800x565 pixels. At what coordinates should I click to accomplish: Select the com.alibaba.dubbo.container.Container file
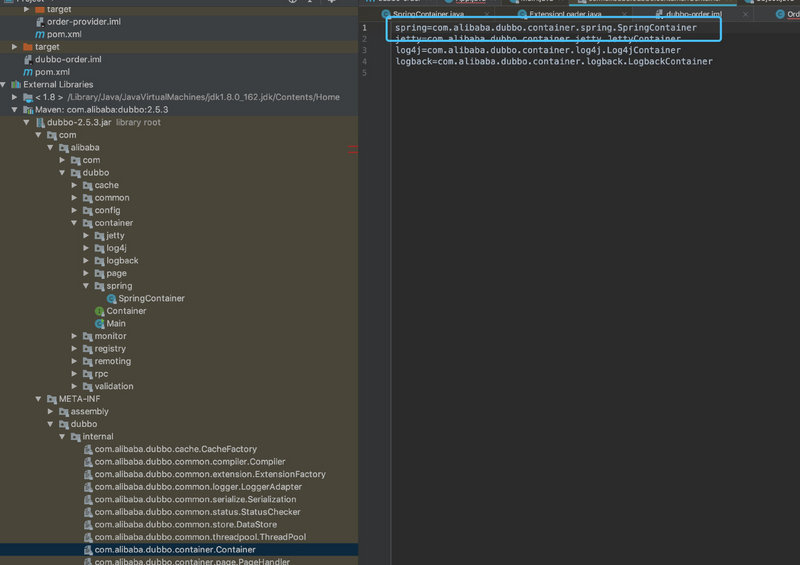click(175, 550)
